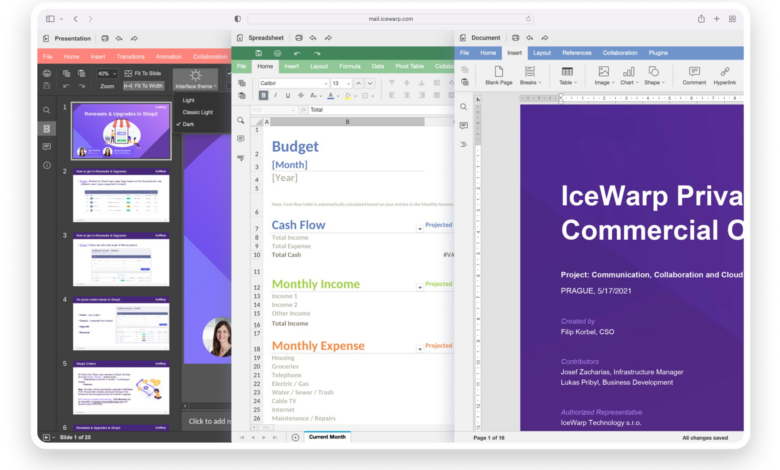Image resolution: width=780 pixels, height=470 pixels.
Task: Open cell borders dropdown in Spreadsheet
Action: pos(367,95)
